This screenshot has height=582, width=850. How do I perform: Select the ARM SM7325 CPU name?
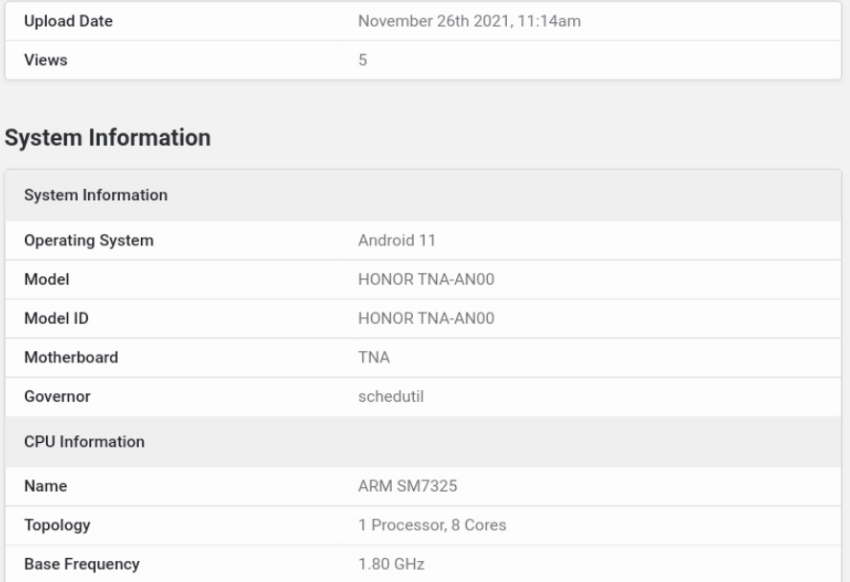tap(408, 486)
